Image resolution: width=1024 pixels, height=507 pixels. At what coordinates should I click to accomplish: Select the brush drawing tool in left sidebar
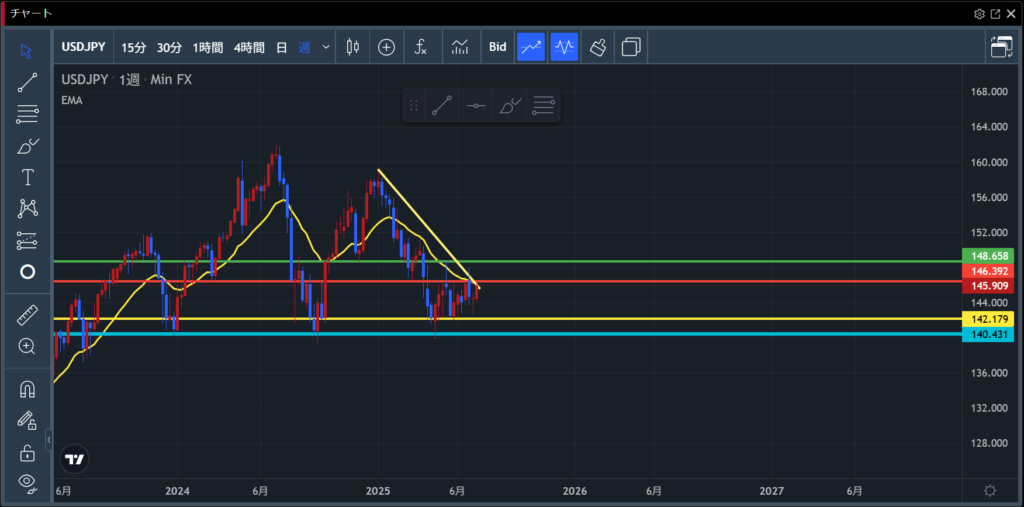pyautogui.click(x=27, y=146)
